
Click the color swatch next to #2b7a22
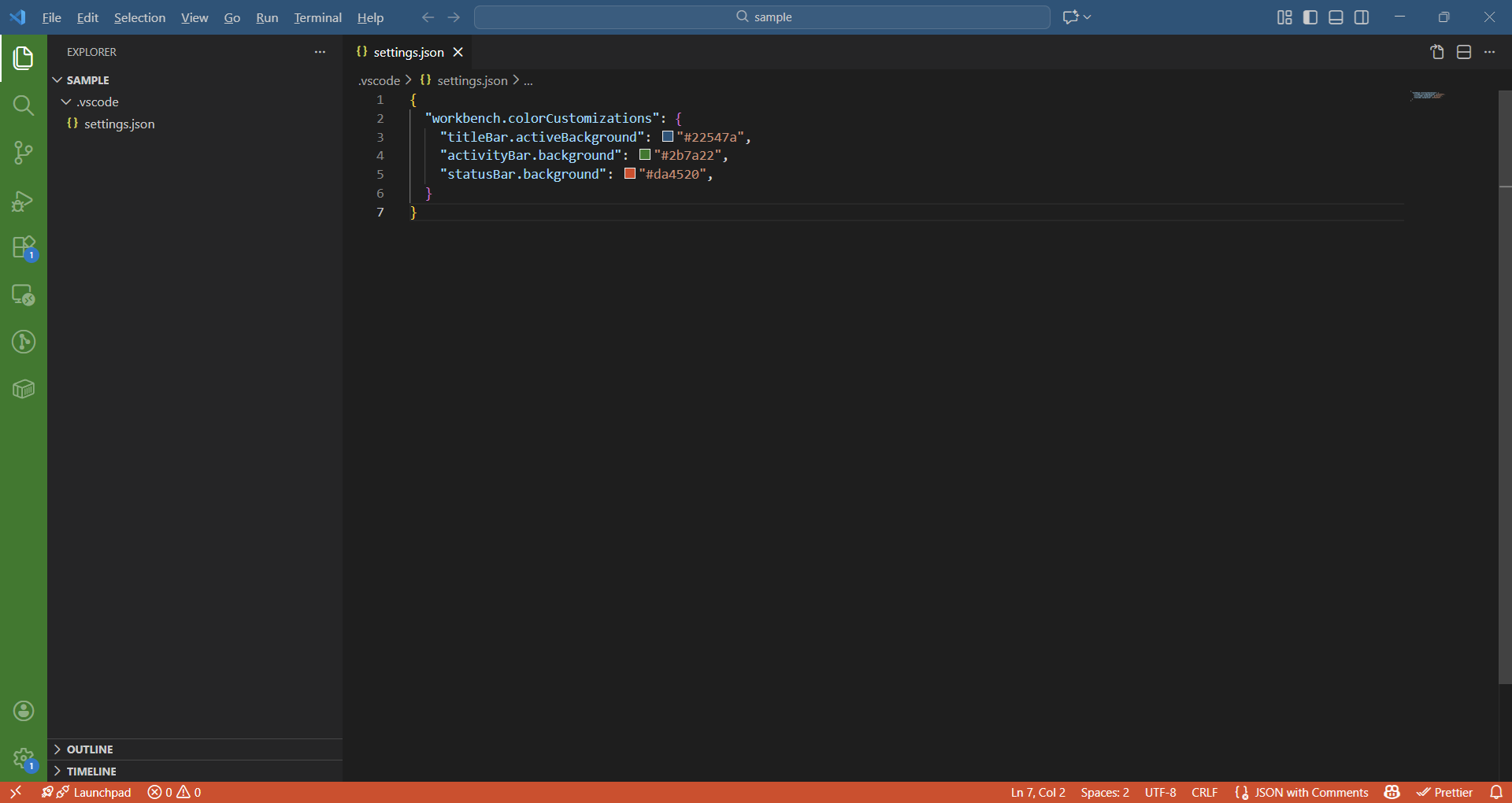644,155
